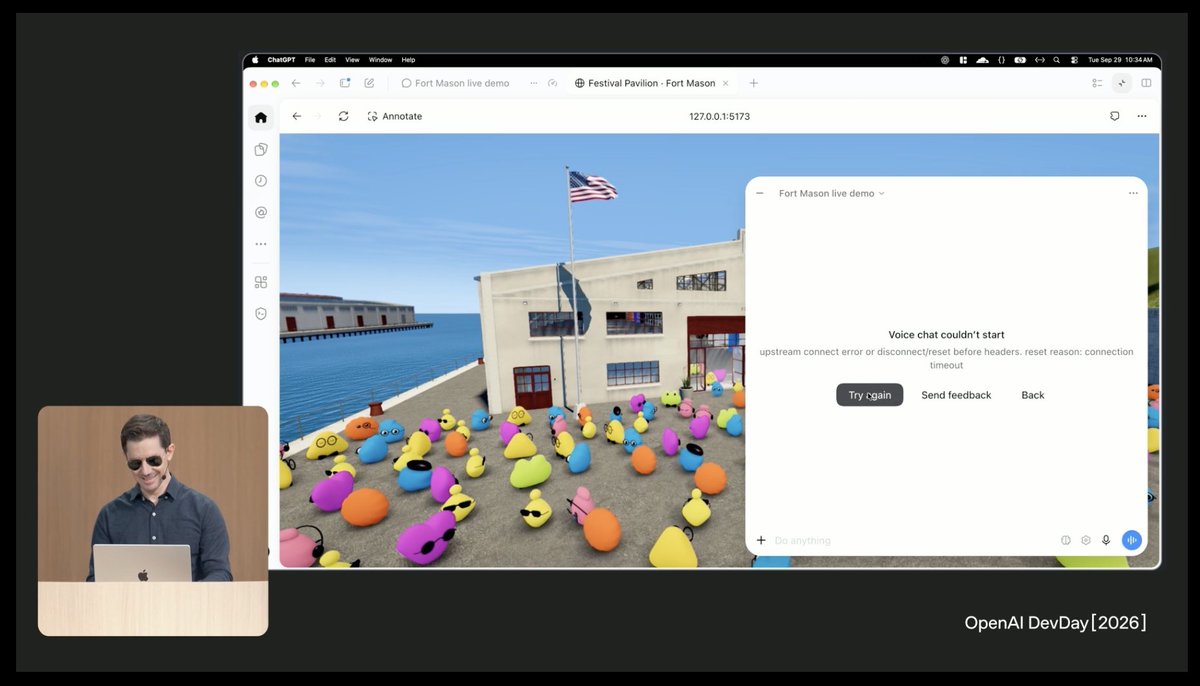Click the microphone icon in the chat input

click(1106, 540)
